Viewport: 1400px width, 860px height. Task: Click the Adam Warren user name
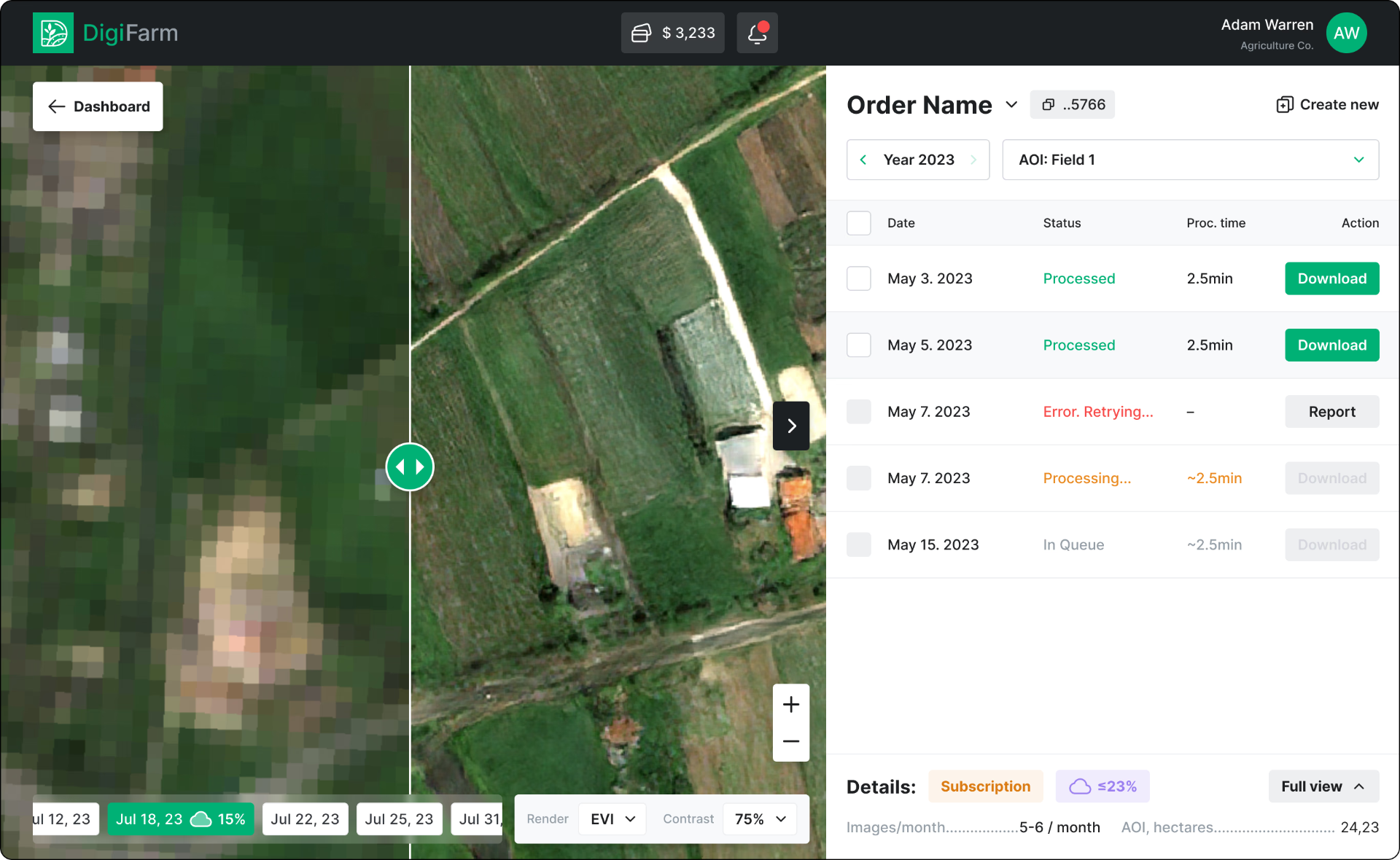click(x=1267, y=25)
